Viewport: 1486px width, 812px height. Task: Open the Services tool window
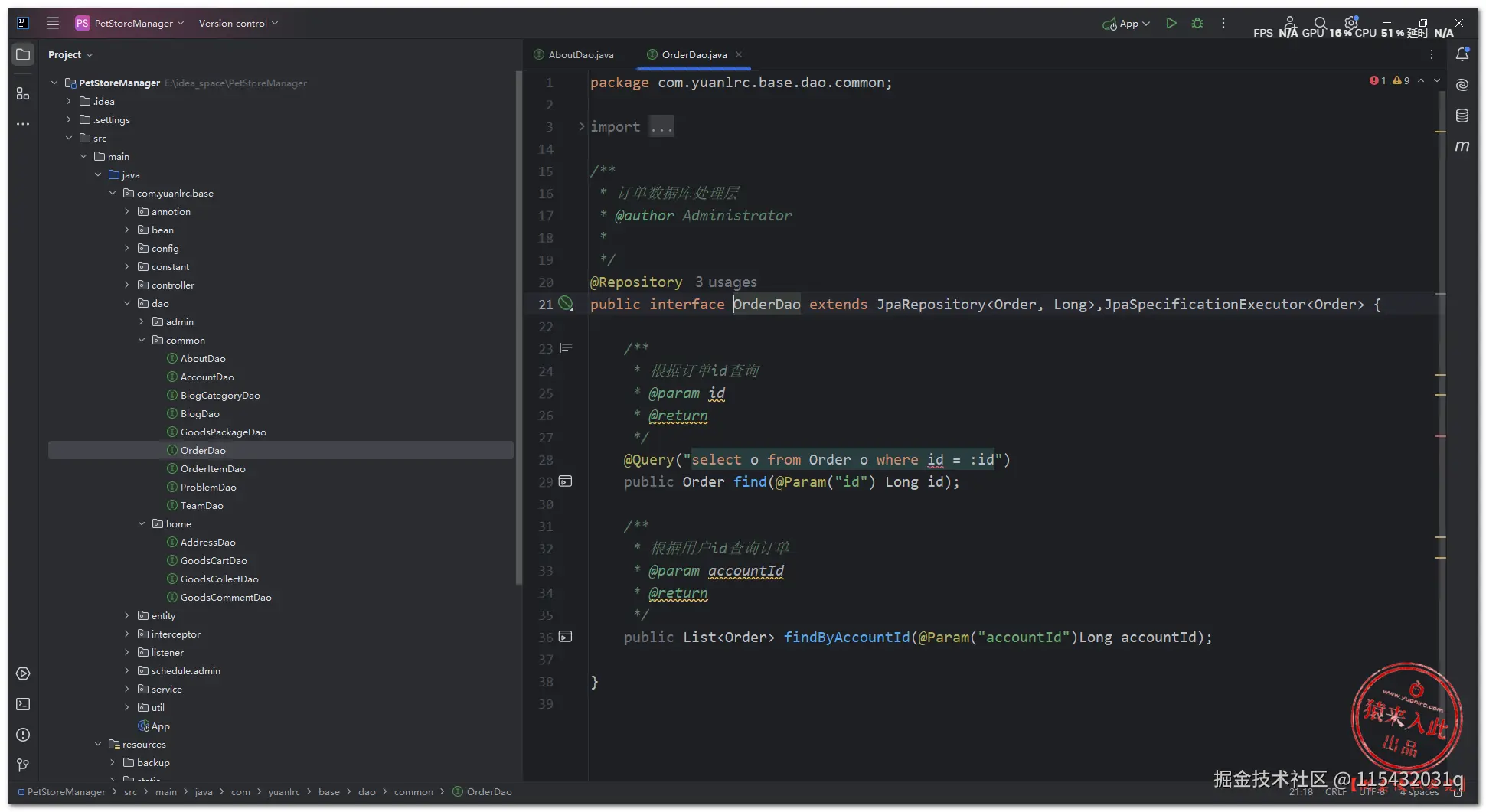click(x=23, y=673)
